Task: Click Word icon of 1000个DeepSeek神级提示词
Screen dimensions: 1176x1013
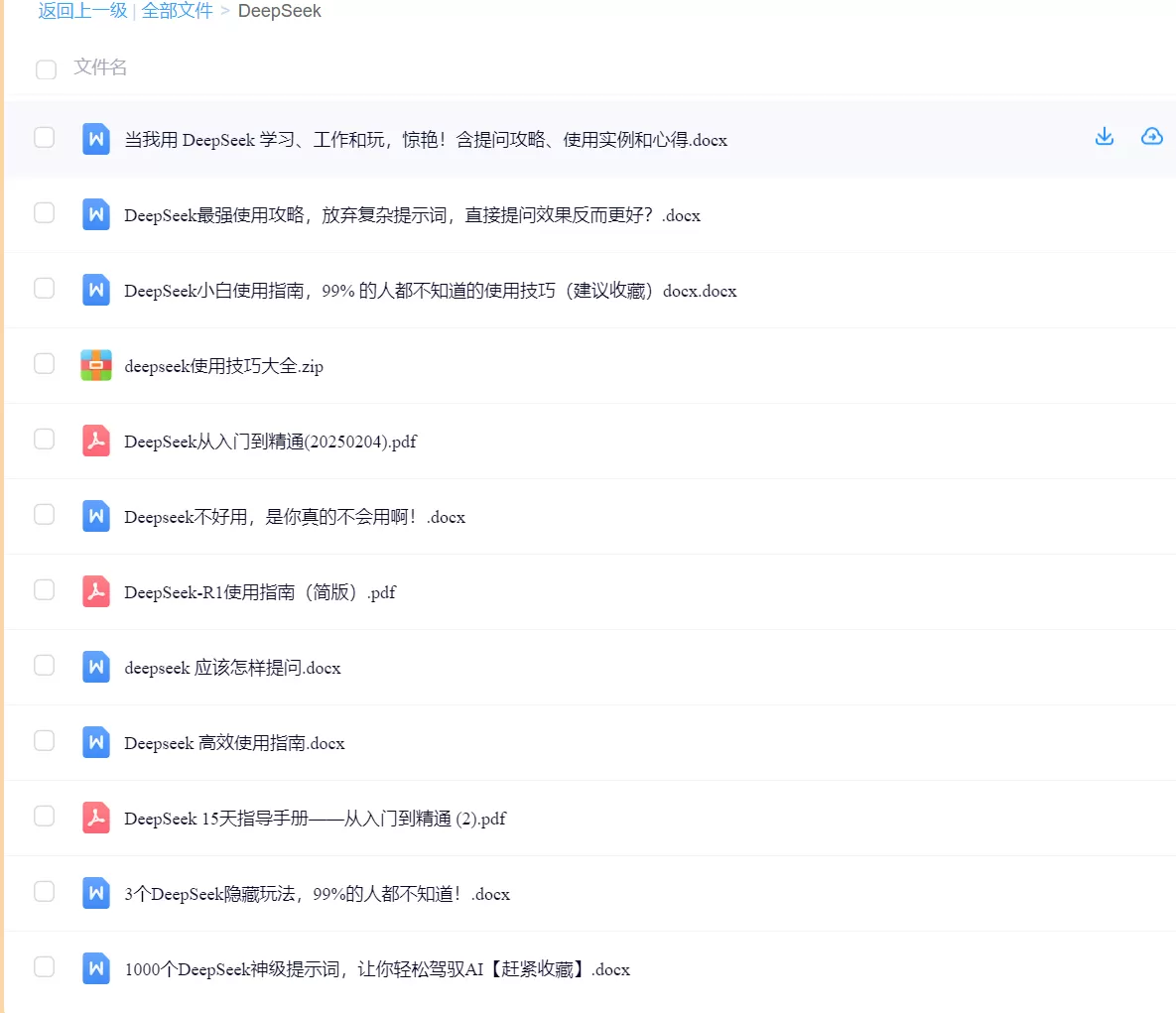Action: pos(95,969)
